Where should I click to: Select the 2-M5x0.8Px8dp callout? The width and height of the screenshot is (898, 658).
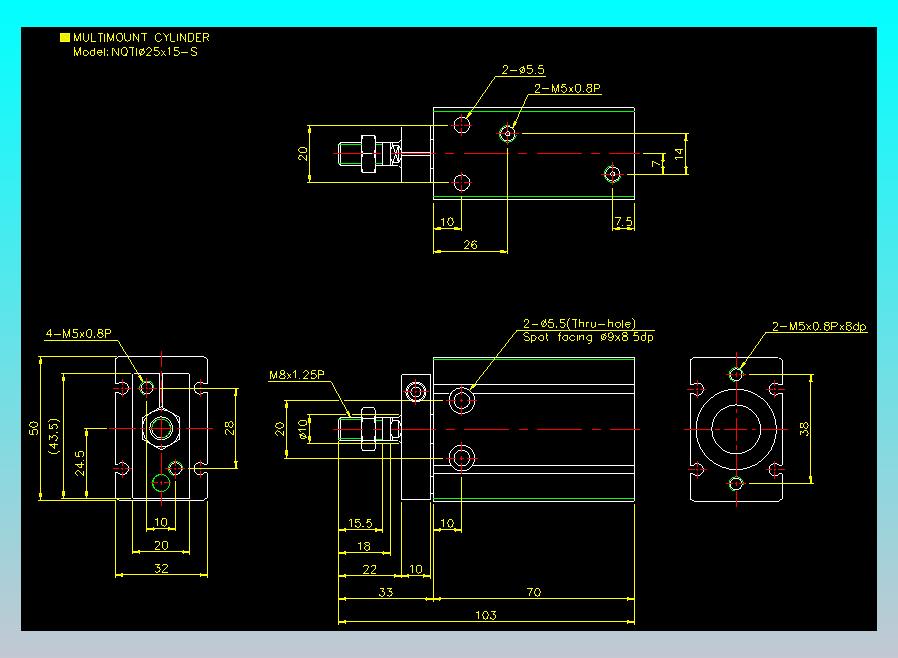pos(819,326)
